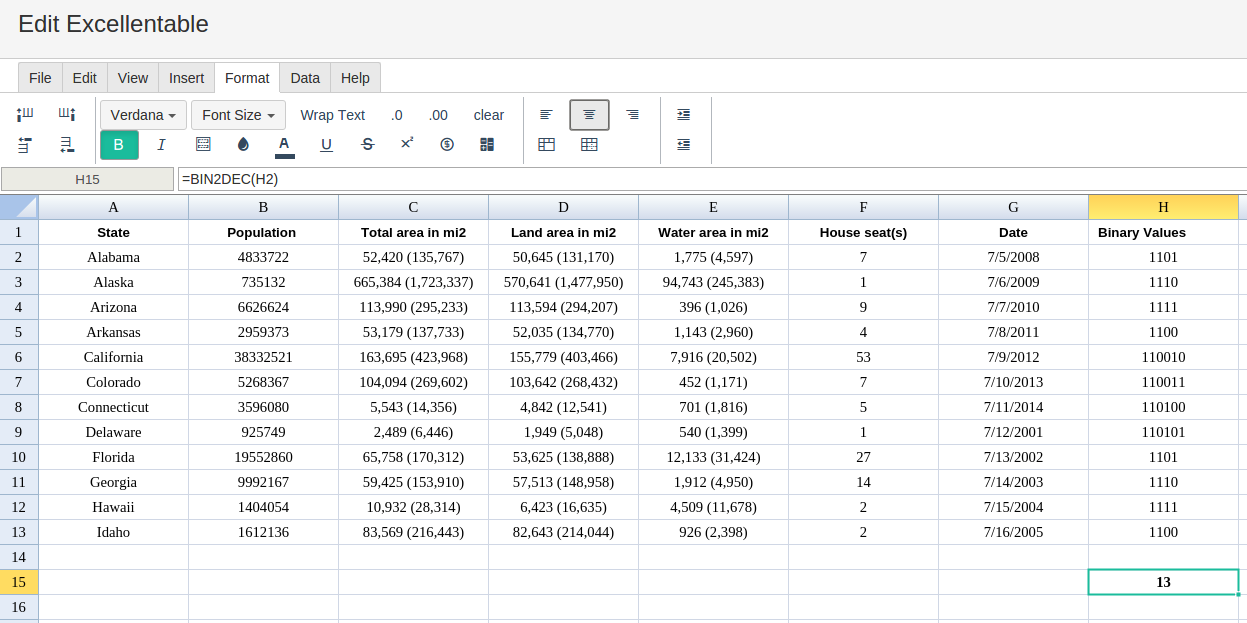Open the Verdana font dropdown
The height and width of the screenshot is (623, 1247).
click(x=143, y=115)
